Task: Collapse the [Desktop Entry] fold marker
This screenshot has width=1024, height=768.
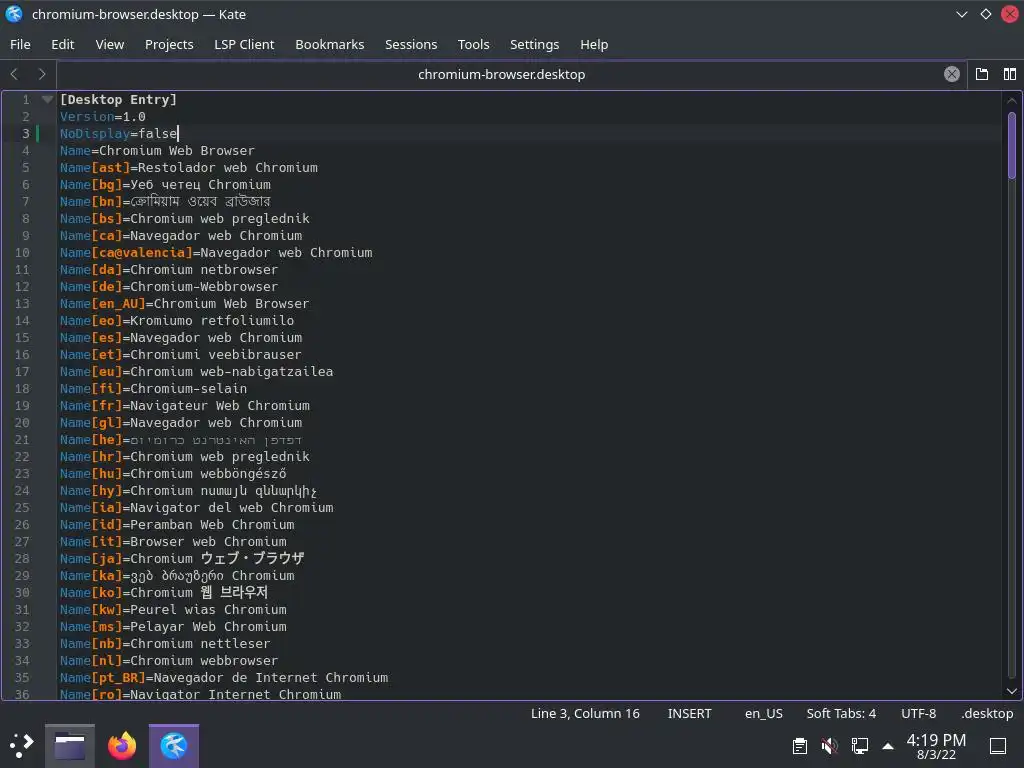Action: click(x=47, y=99)
